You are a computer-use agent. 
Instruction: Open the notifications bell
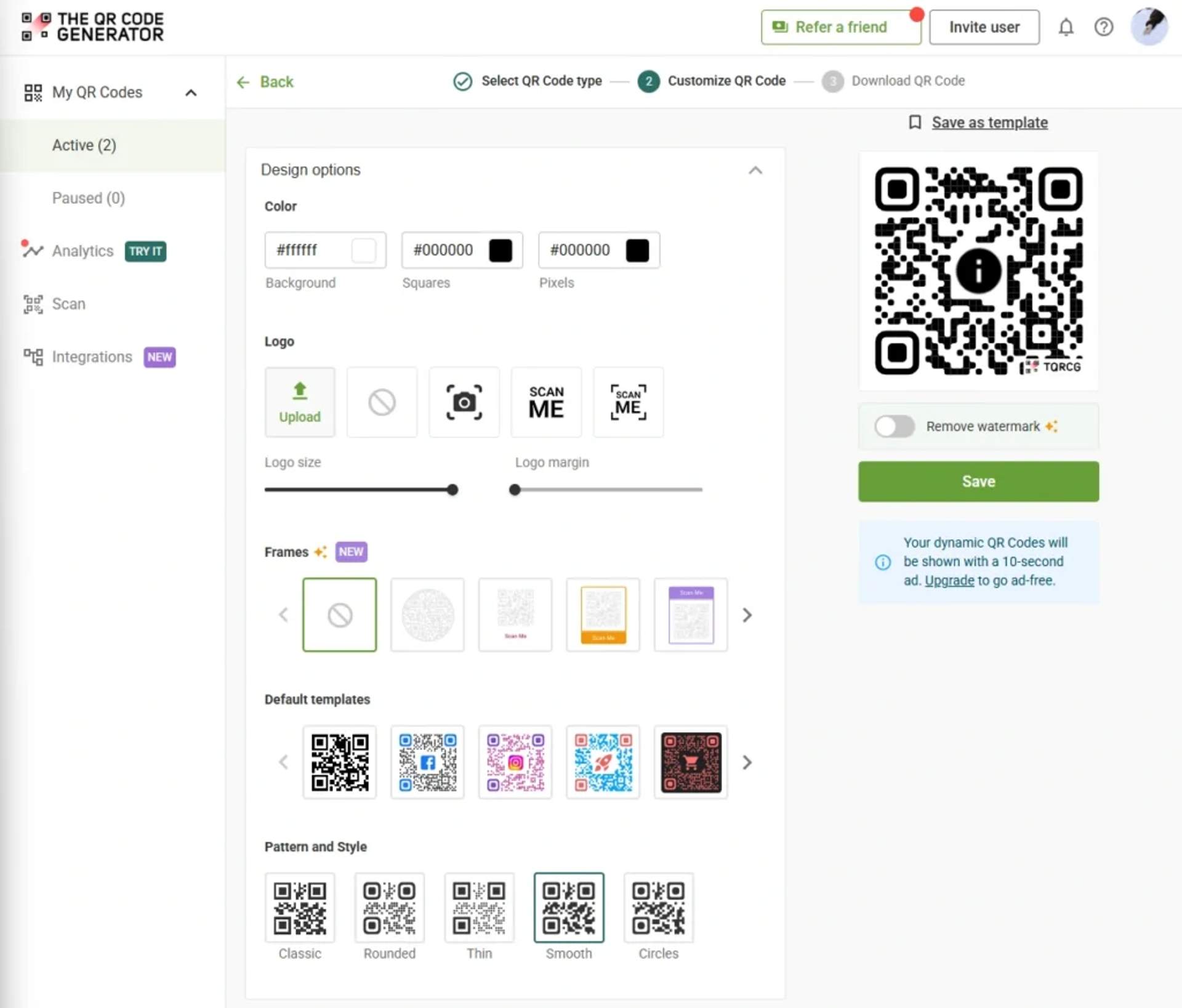1066,27
